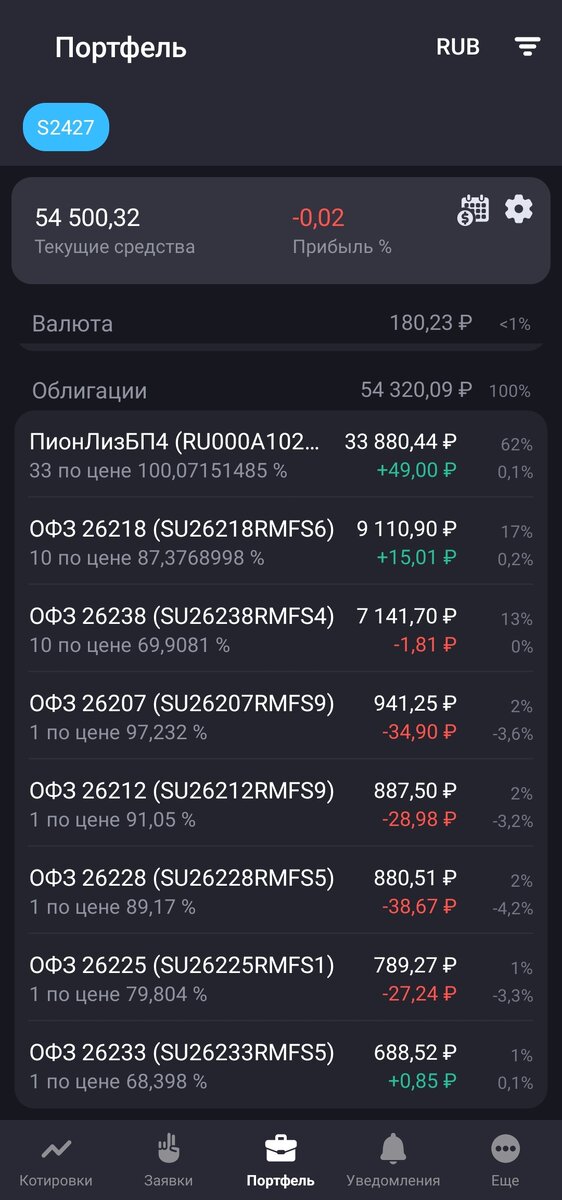The image size is (562, 1200).
Task: Collapse the Облигации section
Action: pos(281,391)
